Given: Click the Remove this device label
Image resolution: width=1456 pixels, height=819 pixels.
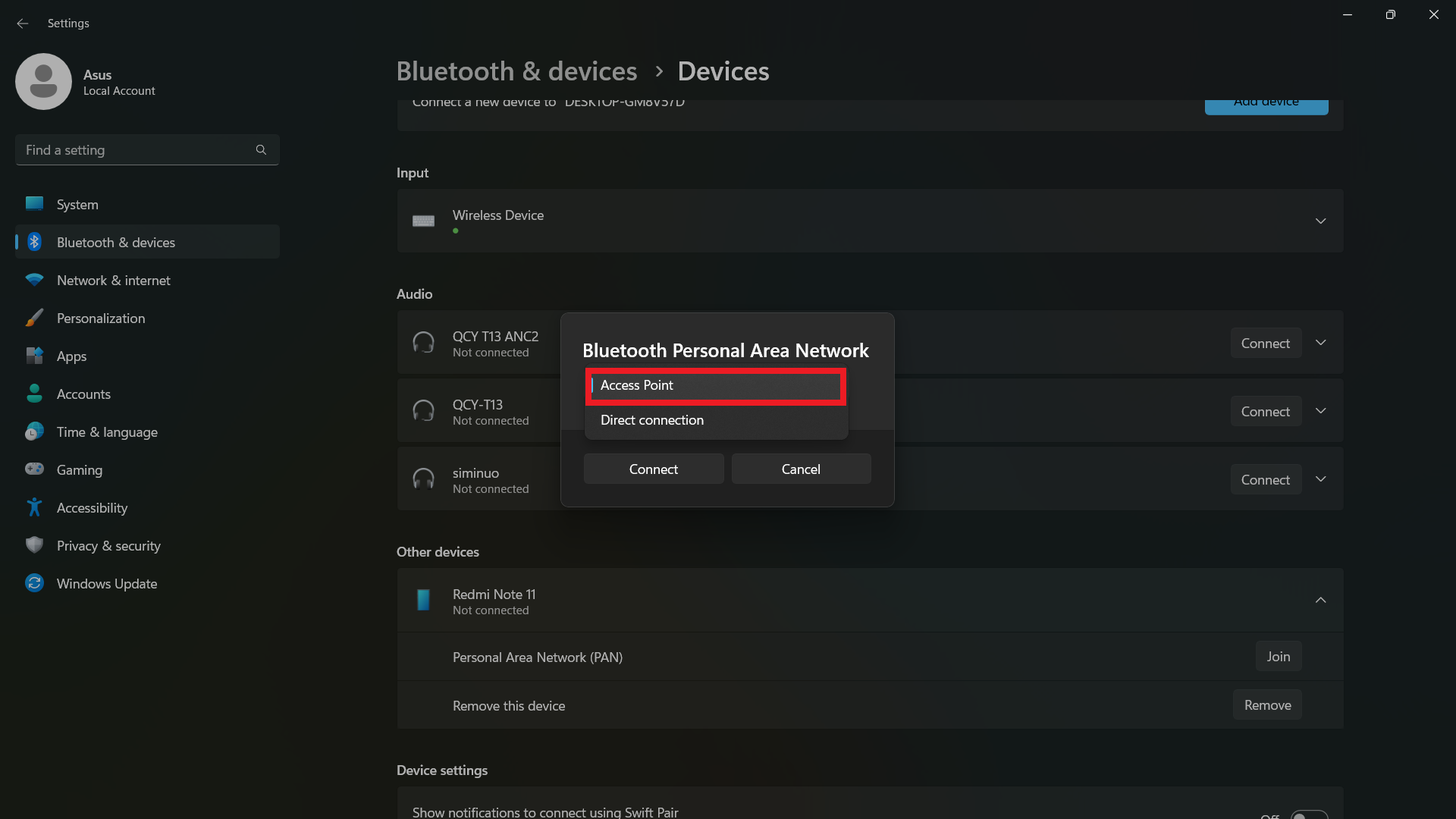Looking at the screenshot, I should coord(509,705).
